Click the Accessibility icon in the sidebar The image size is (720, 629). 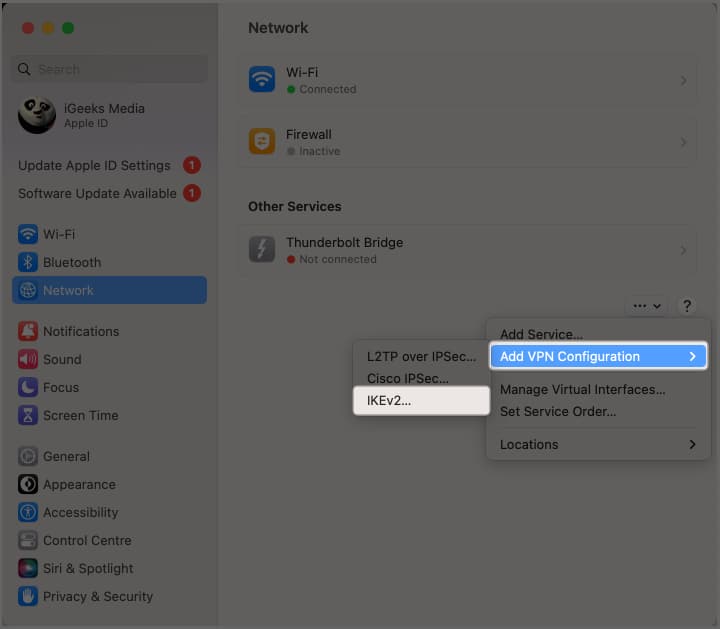pos(28,512)
